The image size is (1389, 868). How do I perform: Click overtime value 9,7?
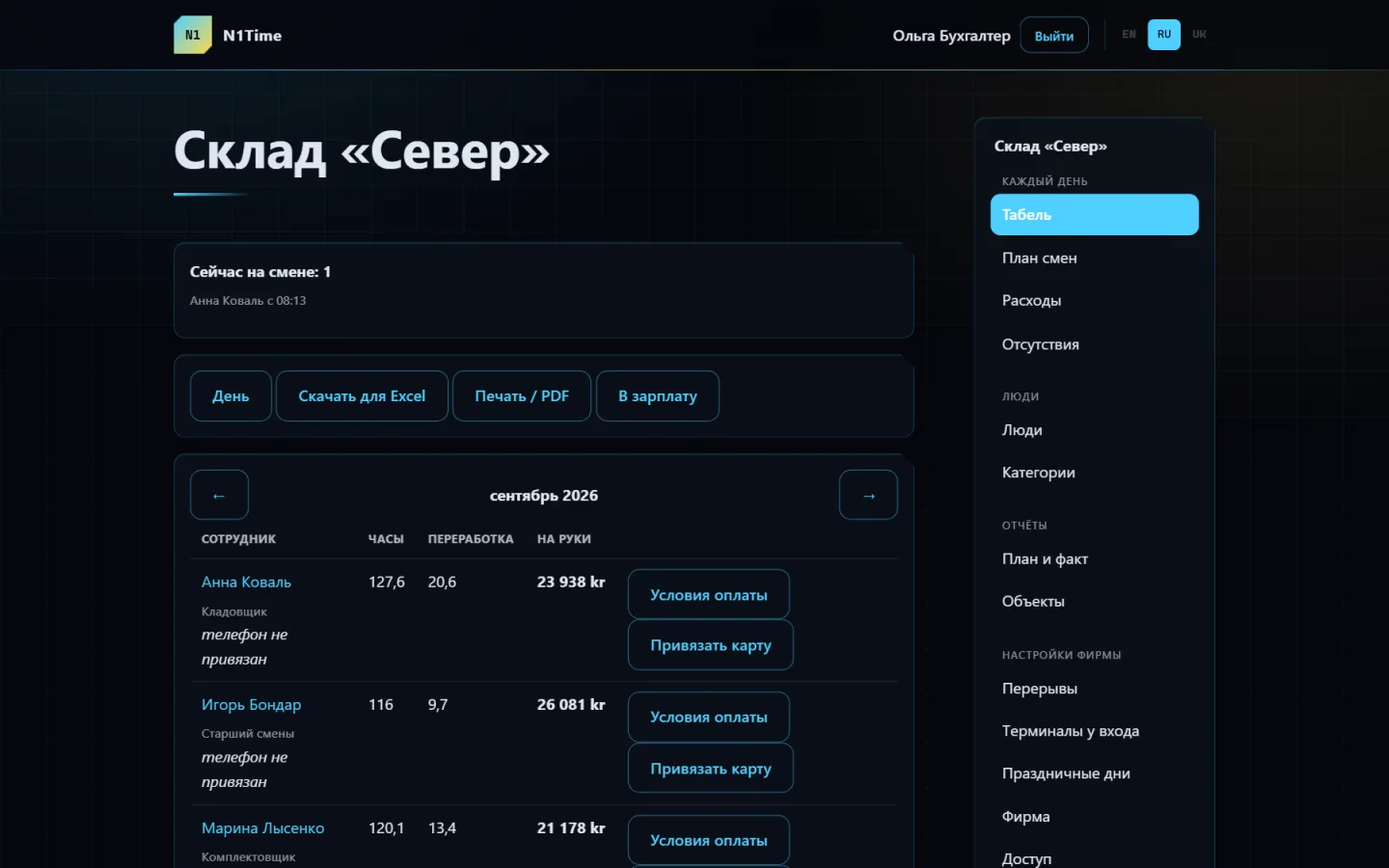tap(438, 705)
